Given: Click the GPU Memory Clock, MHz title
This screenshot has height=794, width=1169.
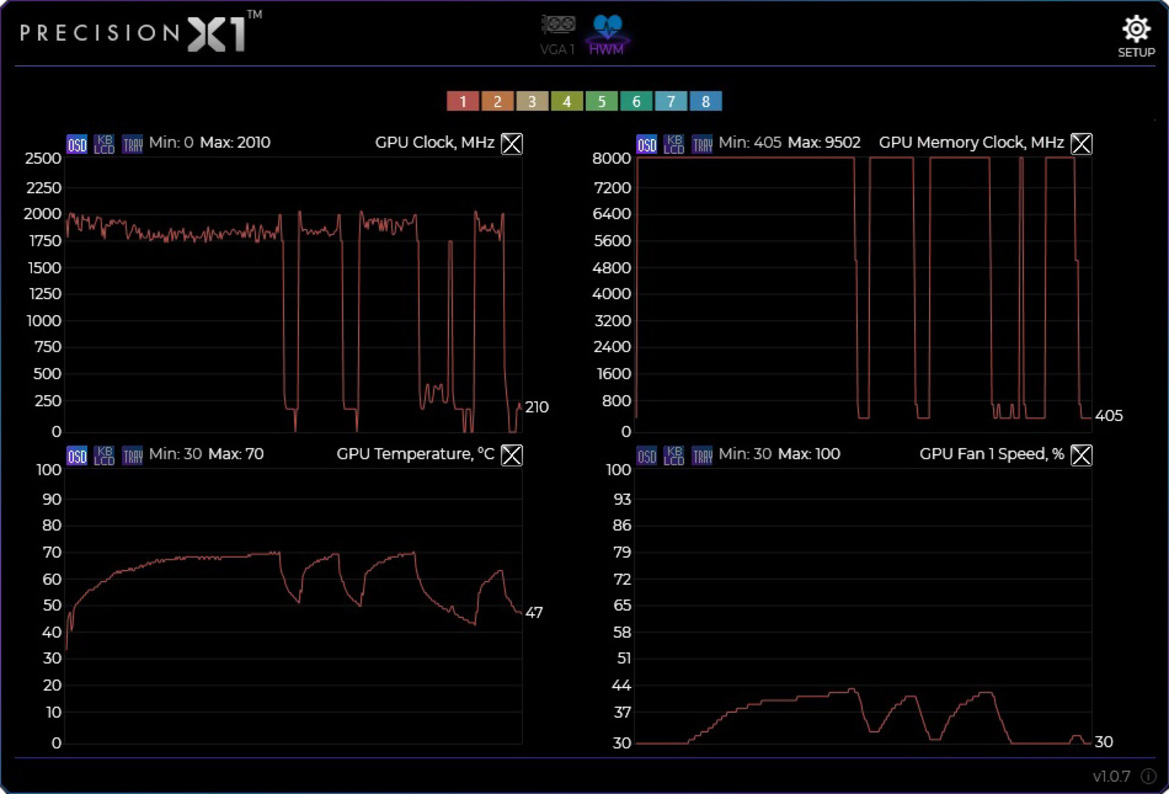Looking at the screenshot, I should pyautogui.click(x=971, y=142).
